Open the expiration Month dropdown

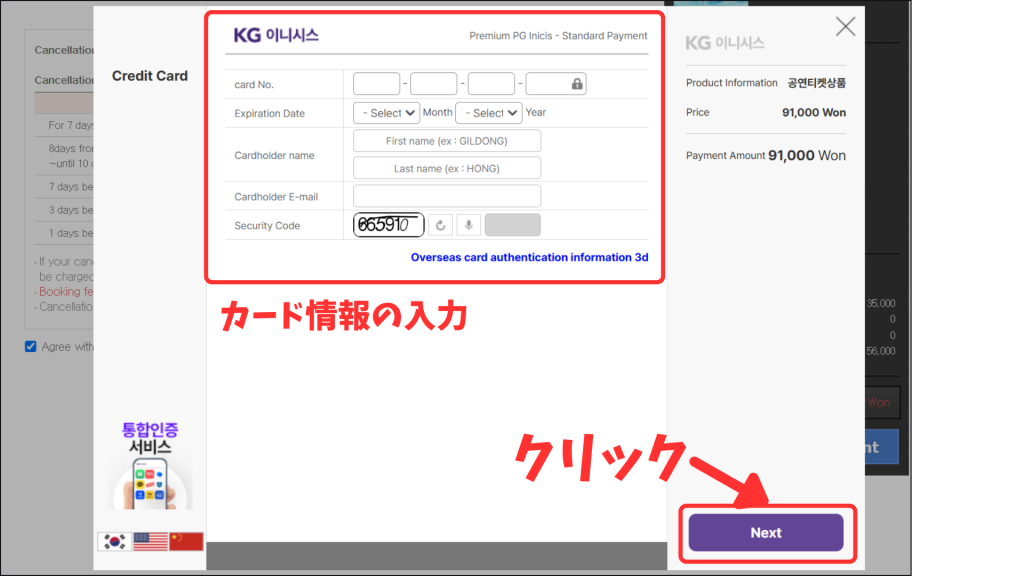(385, 113)
